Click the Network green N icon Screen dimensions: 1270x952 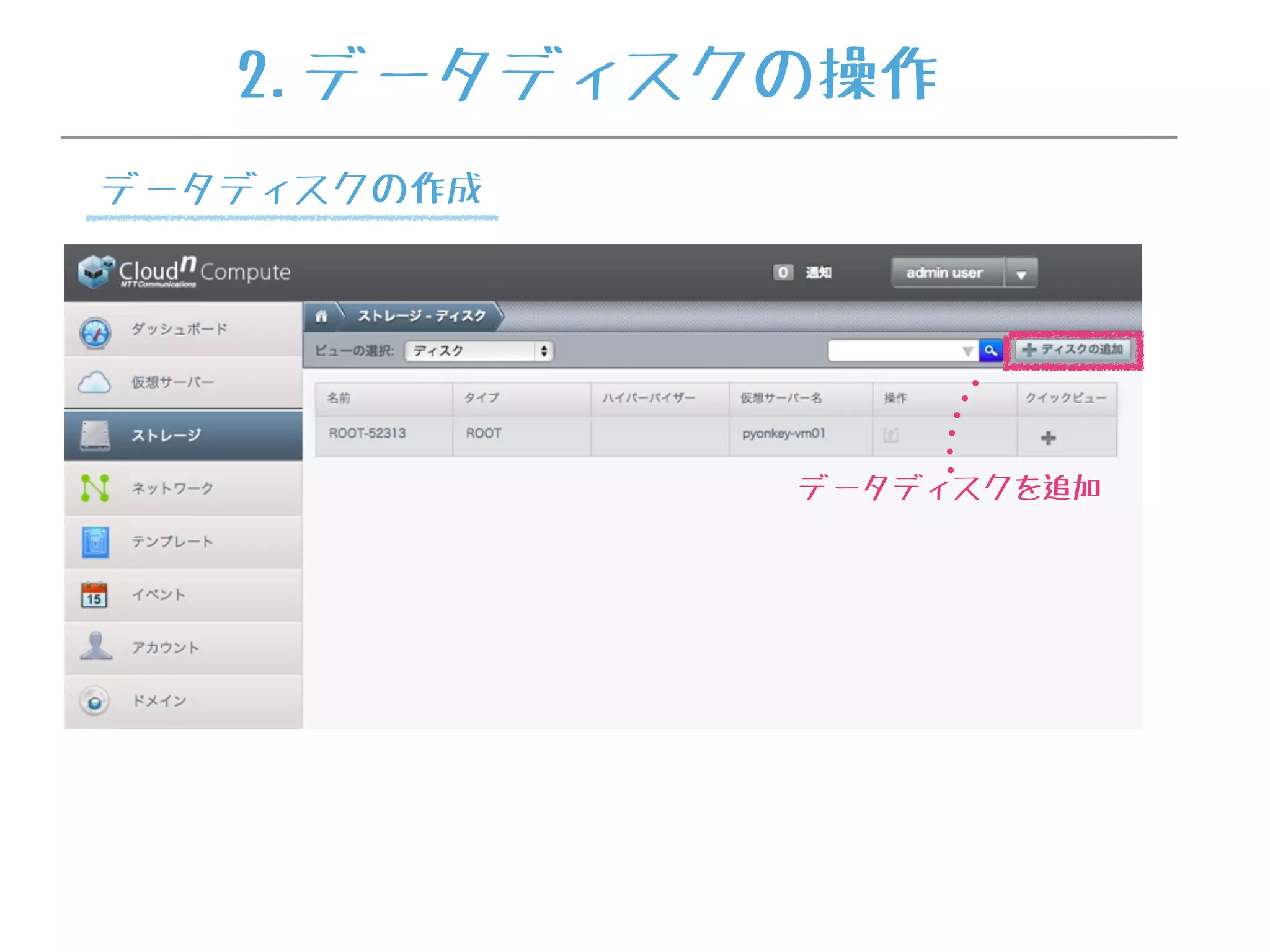95,488
